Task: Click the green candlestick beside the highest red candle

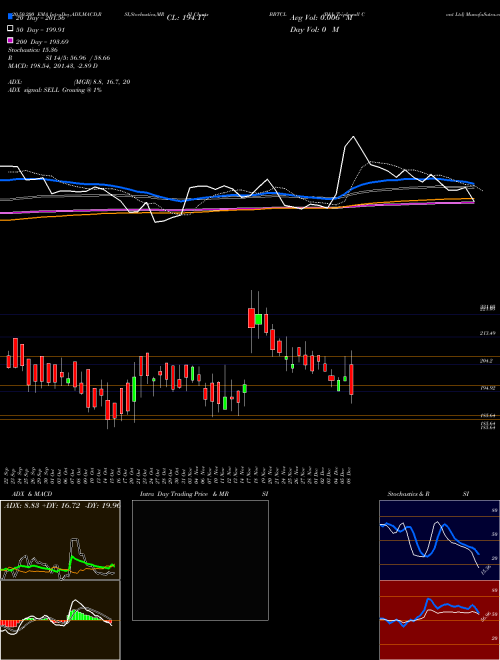Action: 258,319
